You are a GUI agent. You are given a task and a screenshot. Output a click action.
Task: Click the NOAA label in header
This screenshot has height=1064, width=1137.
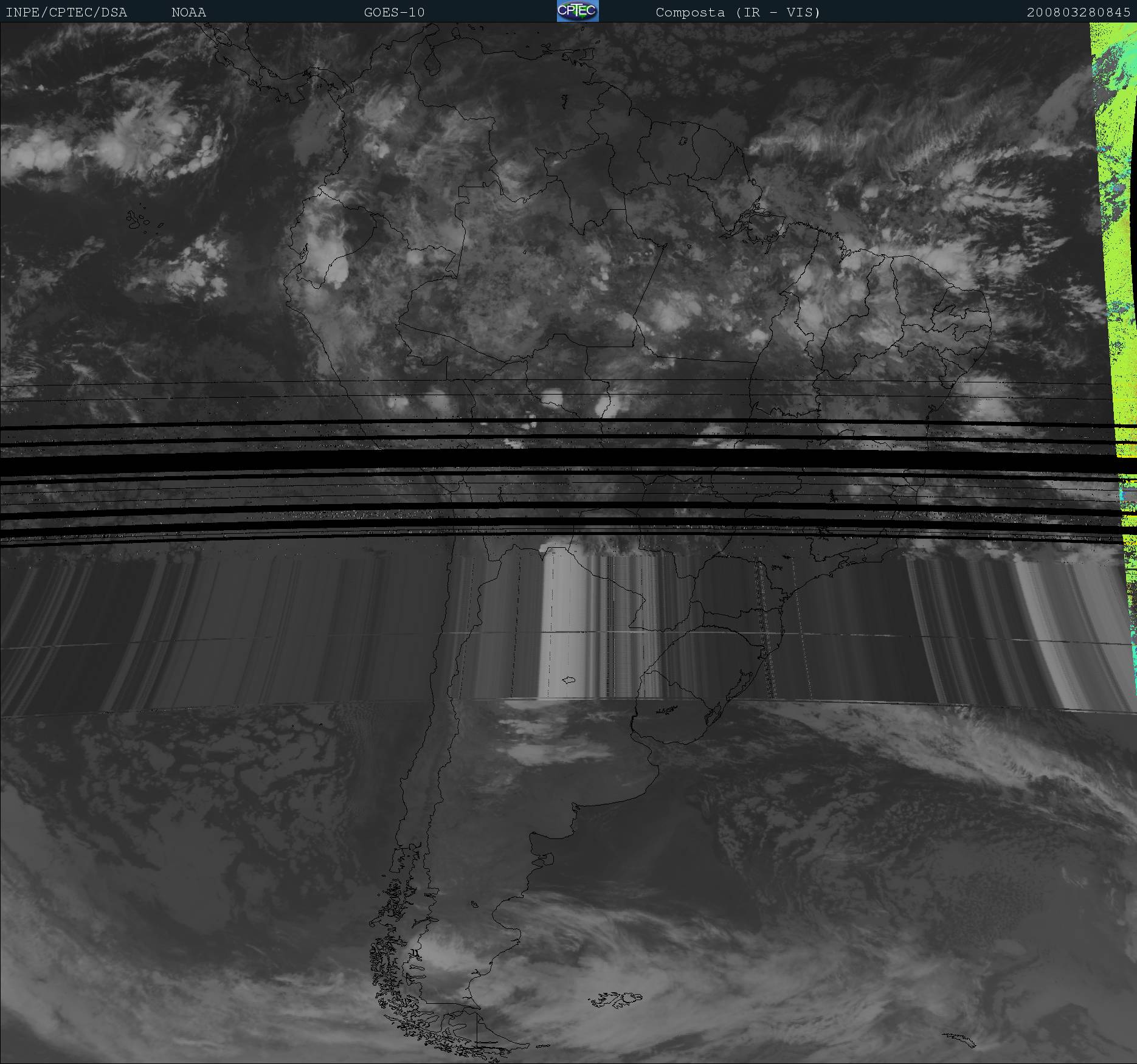(x=188, y=12)
